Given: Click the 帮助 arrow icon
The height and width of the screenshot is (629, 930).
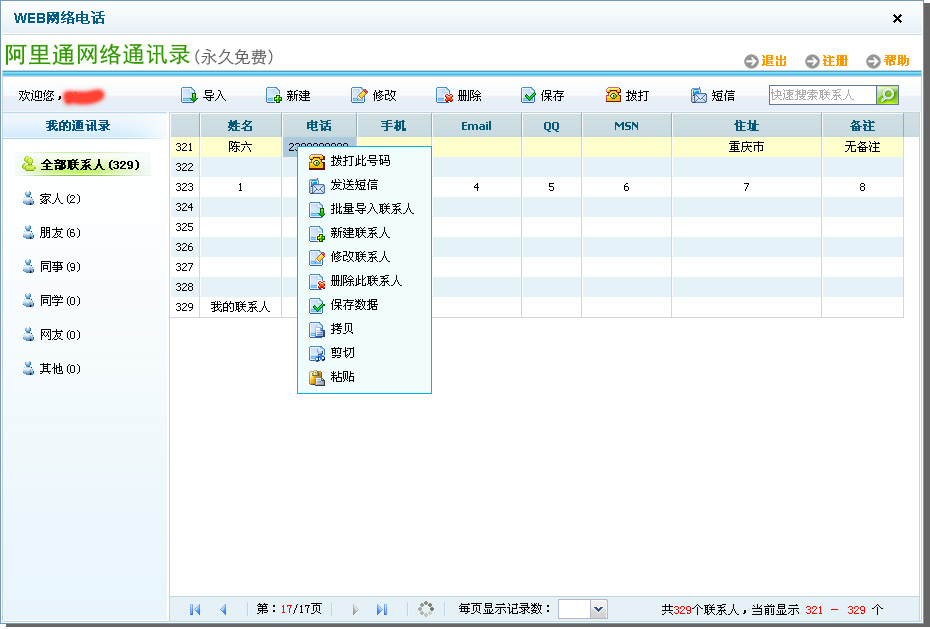Looking at the screenshot, I should [873, 61].
